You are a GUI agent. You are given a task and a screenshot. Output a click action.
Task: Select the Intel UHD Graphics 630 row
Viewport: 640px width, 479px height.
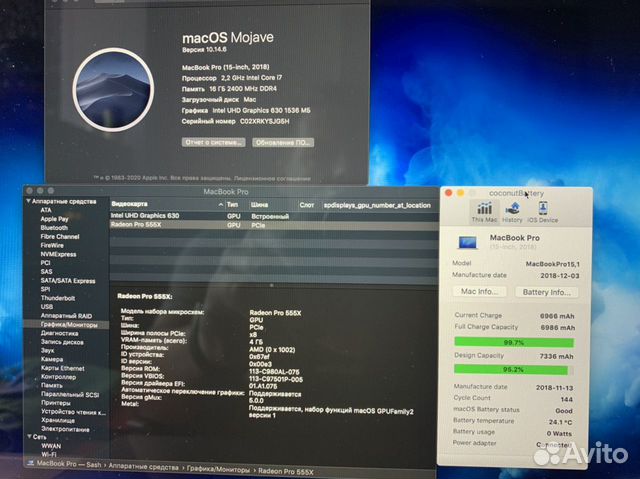(x=274, y=216)
